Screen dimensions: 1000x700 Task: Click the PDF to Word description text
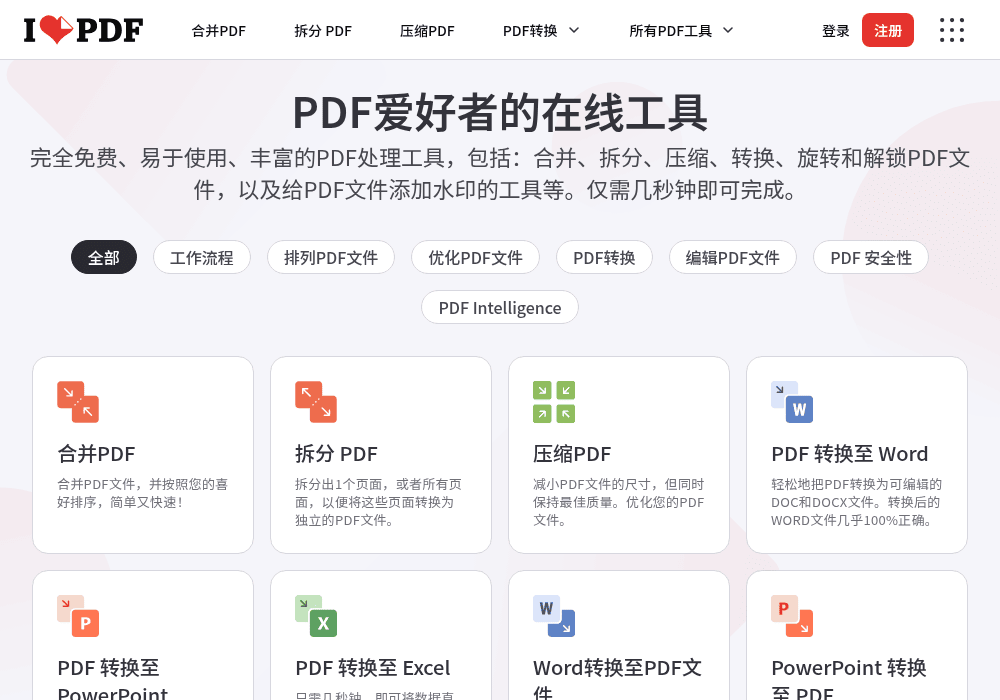pos(856,502)
